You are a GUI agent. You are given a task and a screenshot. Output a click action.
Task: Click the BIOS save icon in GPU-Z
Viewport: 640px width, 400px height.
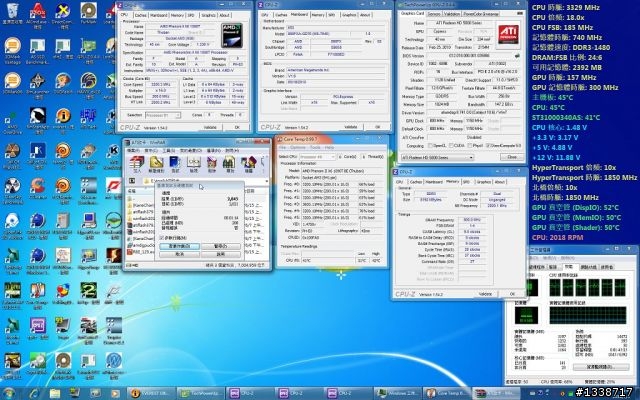518,56
